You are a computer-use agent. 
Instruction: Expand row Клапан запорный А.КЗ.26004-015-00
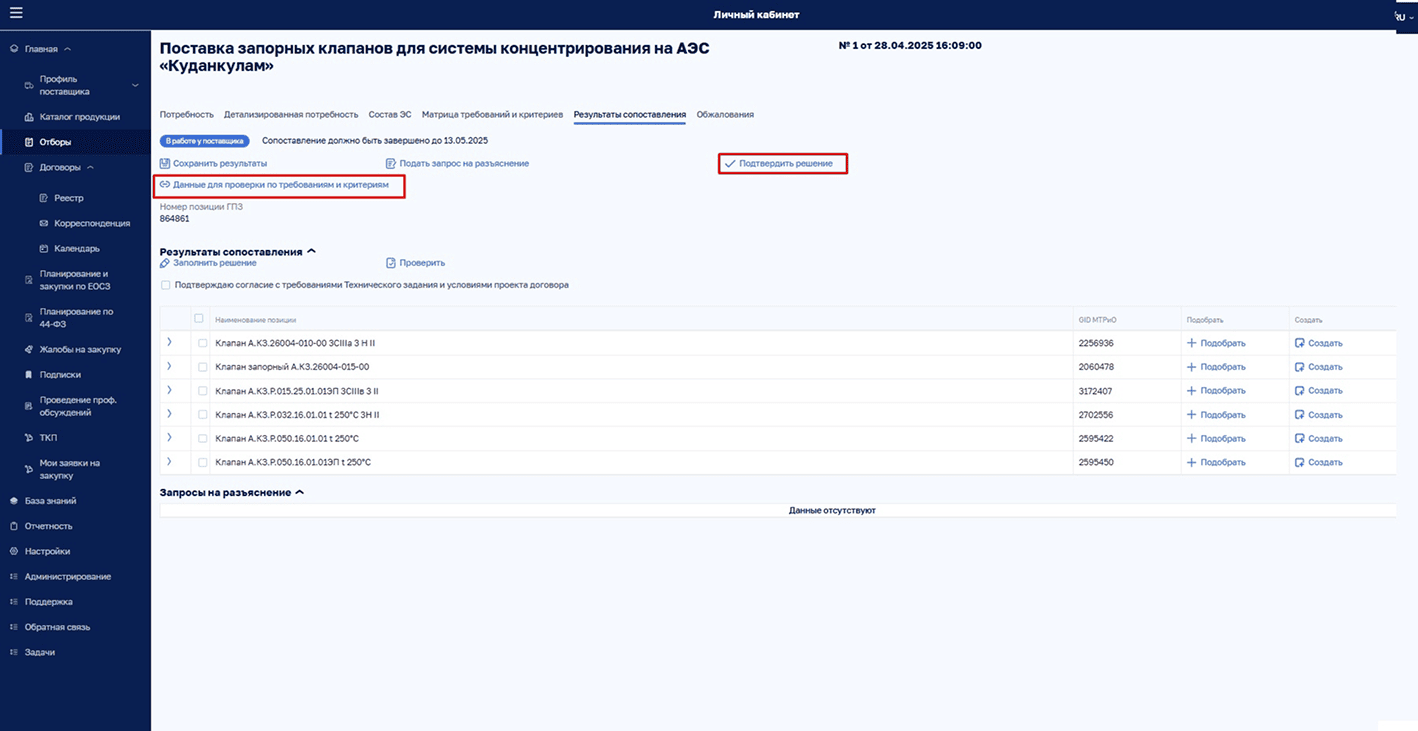[x=169, y=366]
